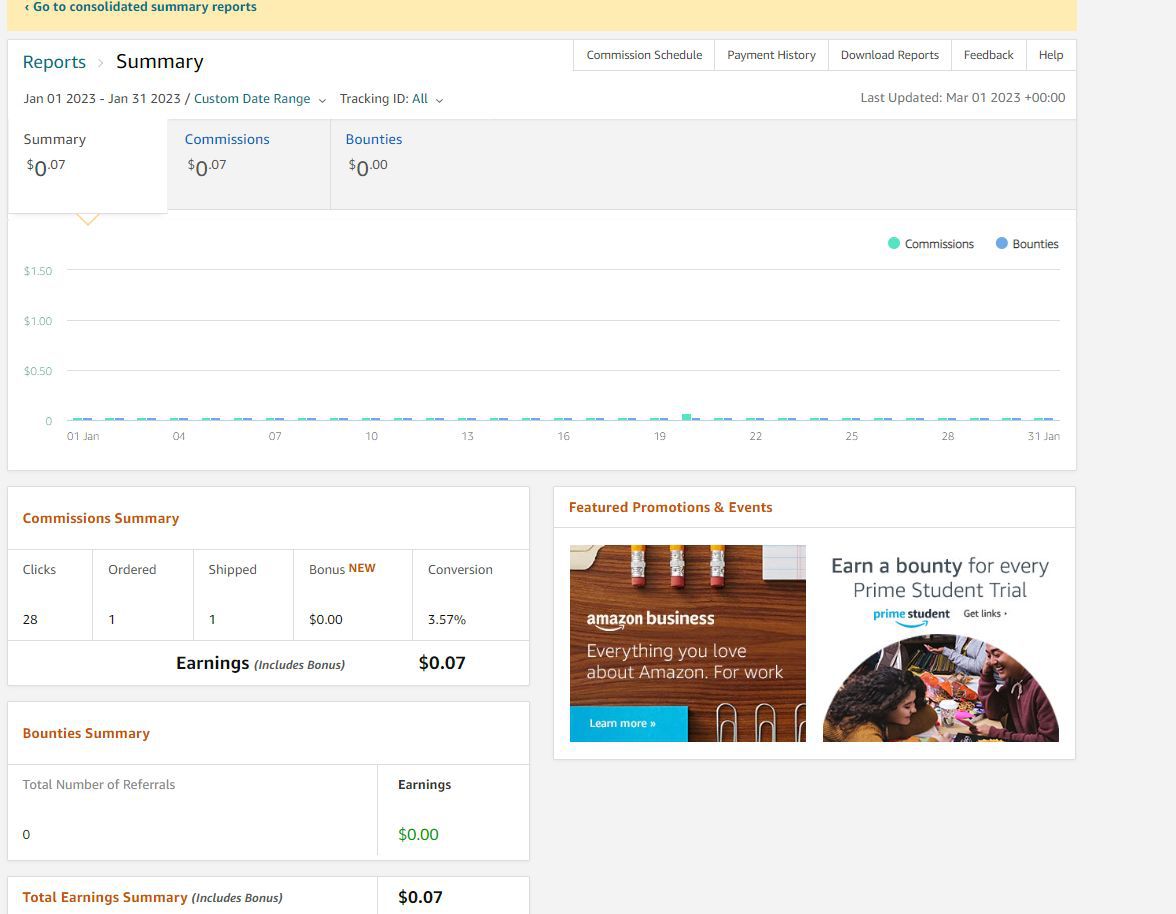Click the Commissions Summary heading
The image size is (1176, 914).
pyautogui.click(x=100, y=519)
